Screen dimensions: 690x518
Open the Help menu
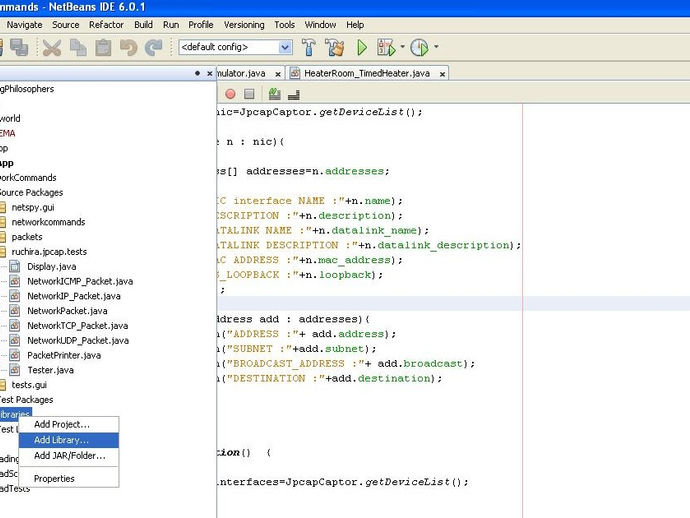point(355,25)
